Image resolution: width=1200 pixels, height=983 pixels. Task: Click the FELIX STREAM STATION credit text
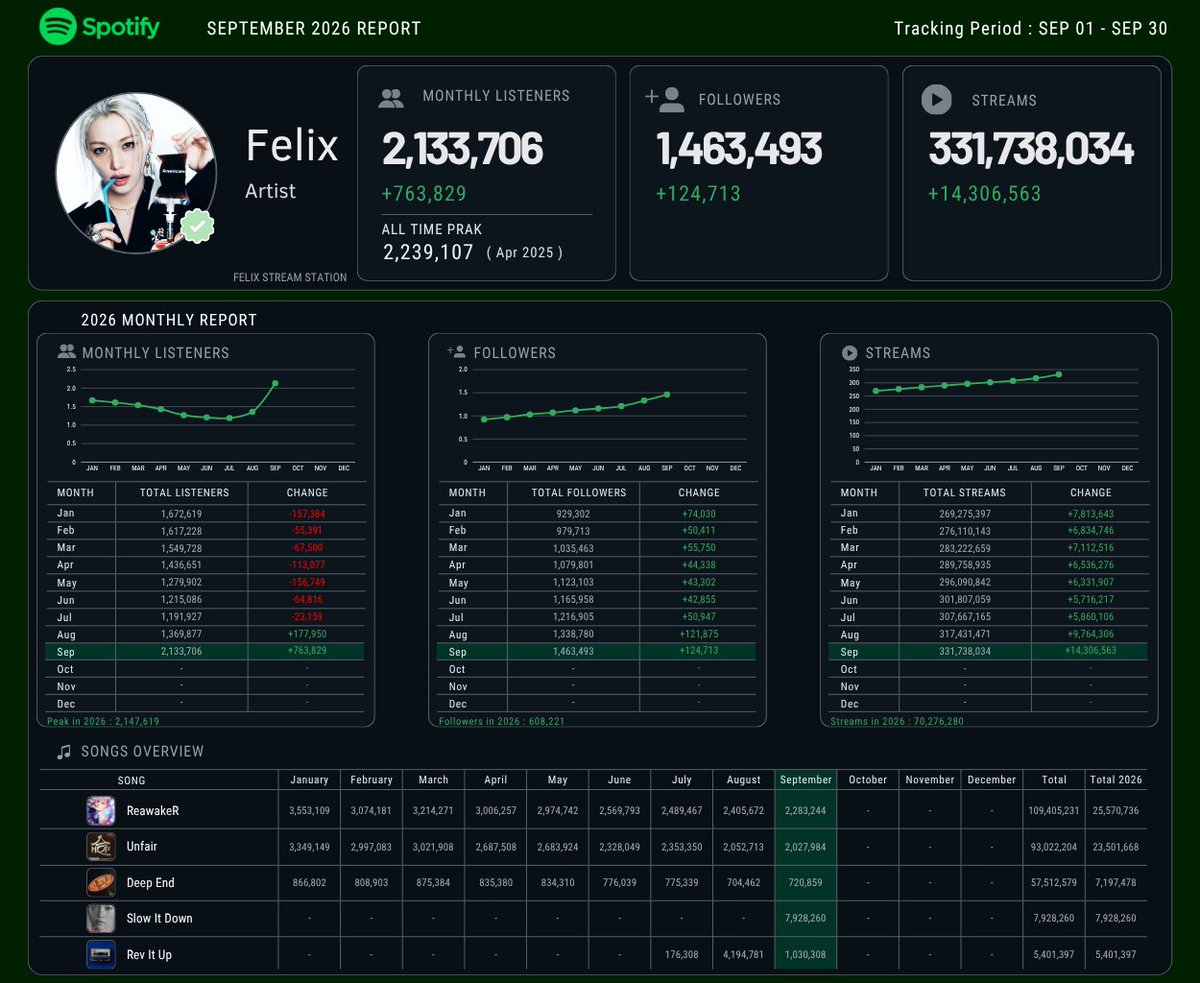pyautogui.click(x=290, y=277)
